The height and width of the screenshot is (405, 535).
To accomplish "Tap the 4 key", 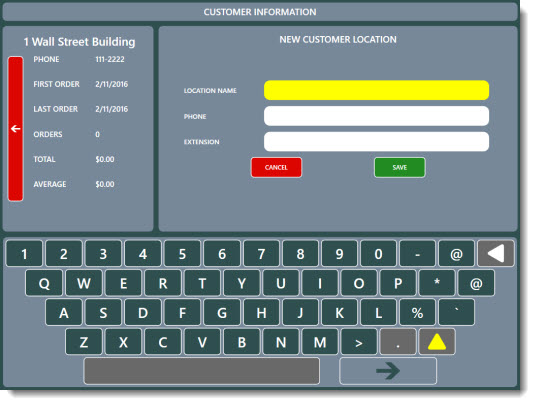I will [x=143, y=254].
